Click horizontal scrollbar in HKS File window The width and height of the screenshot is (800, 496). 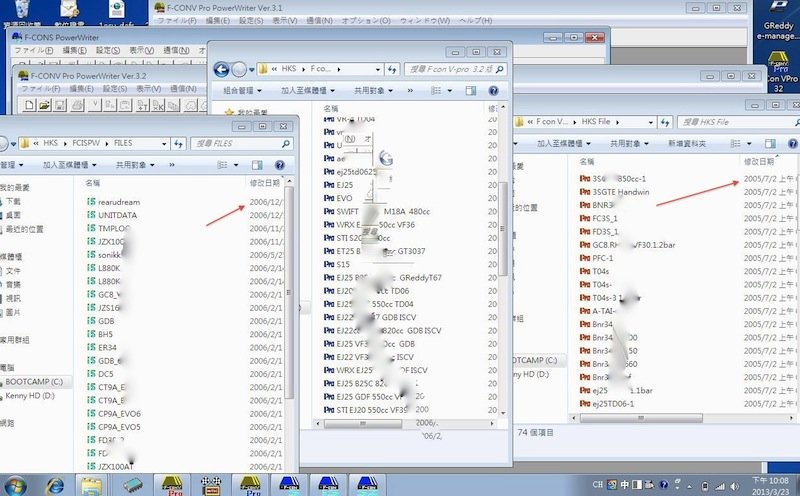641,418
